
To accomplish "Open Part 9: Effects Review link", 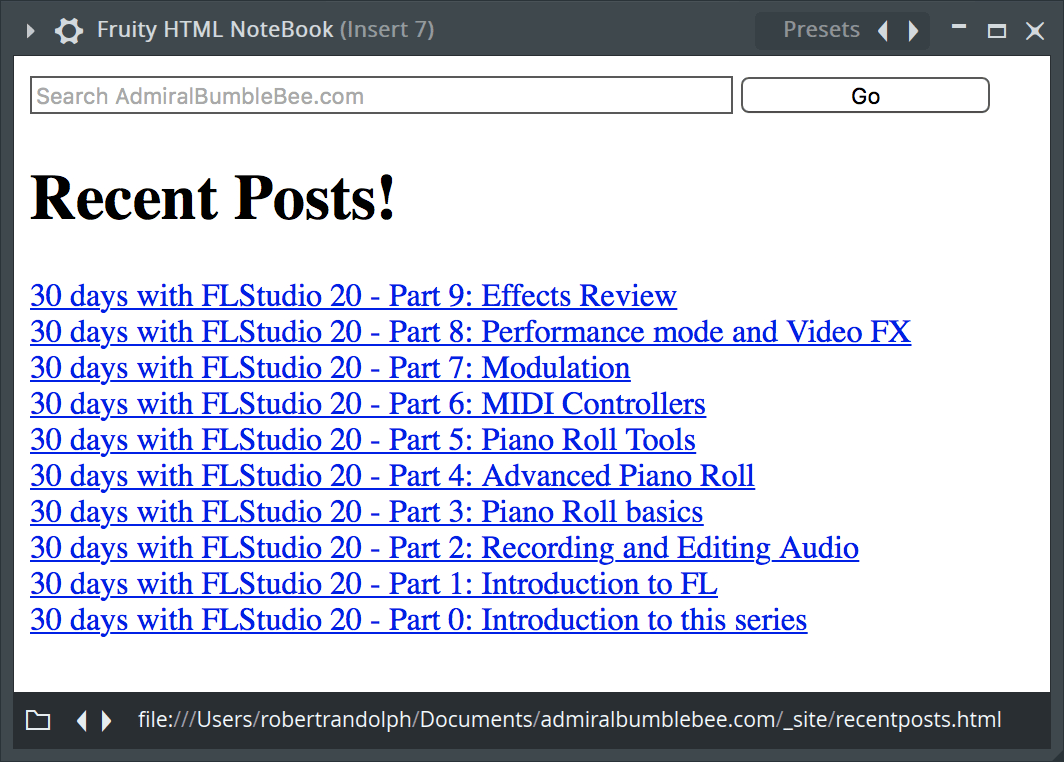I will click(x=353, y=297).
